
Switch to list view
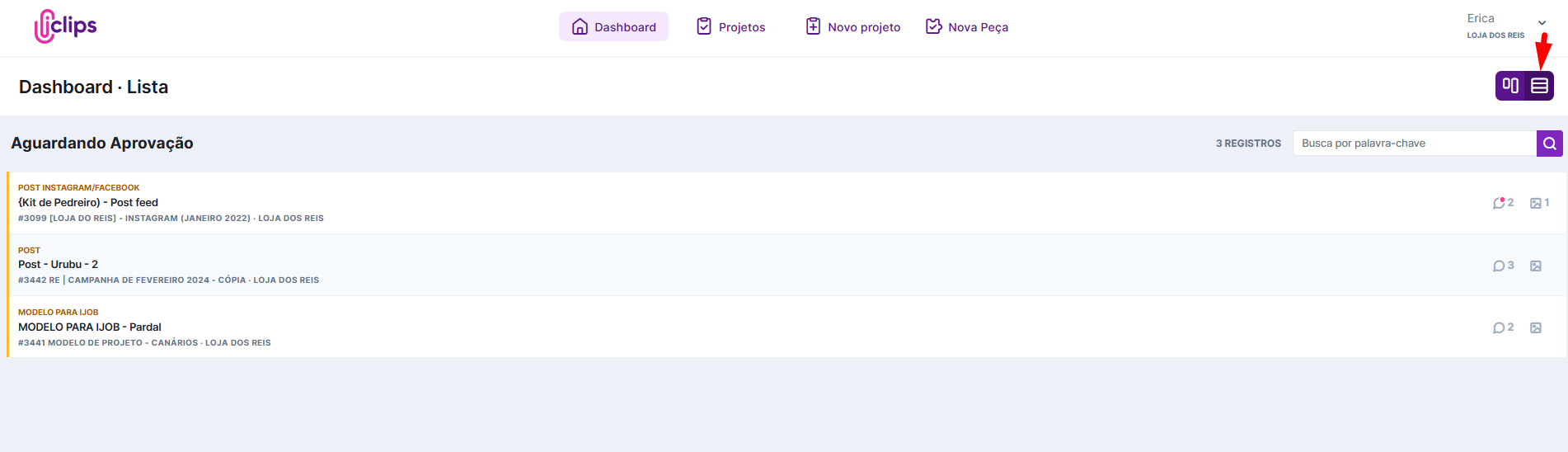[1539, 86]
